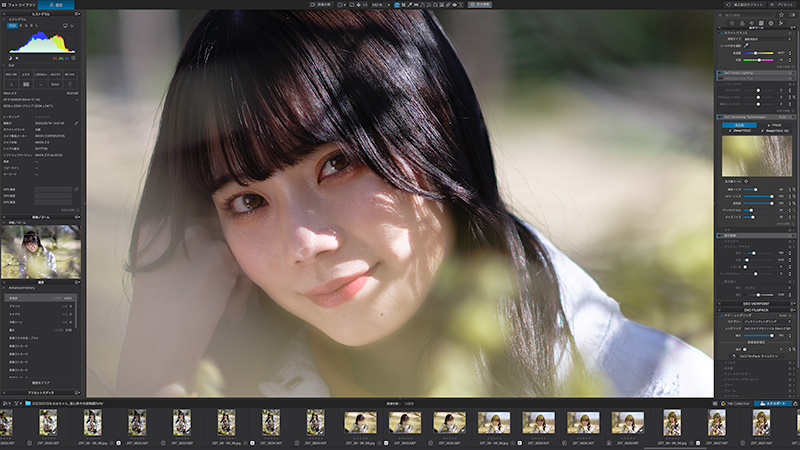Toggle DxO ClearView Plus on/off
Image resolution: width=800 pixels, height=450 pixels.
(x=721, y=79)
